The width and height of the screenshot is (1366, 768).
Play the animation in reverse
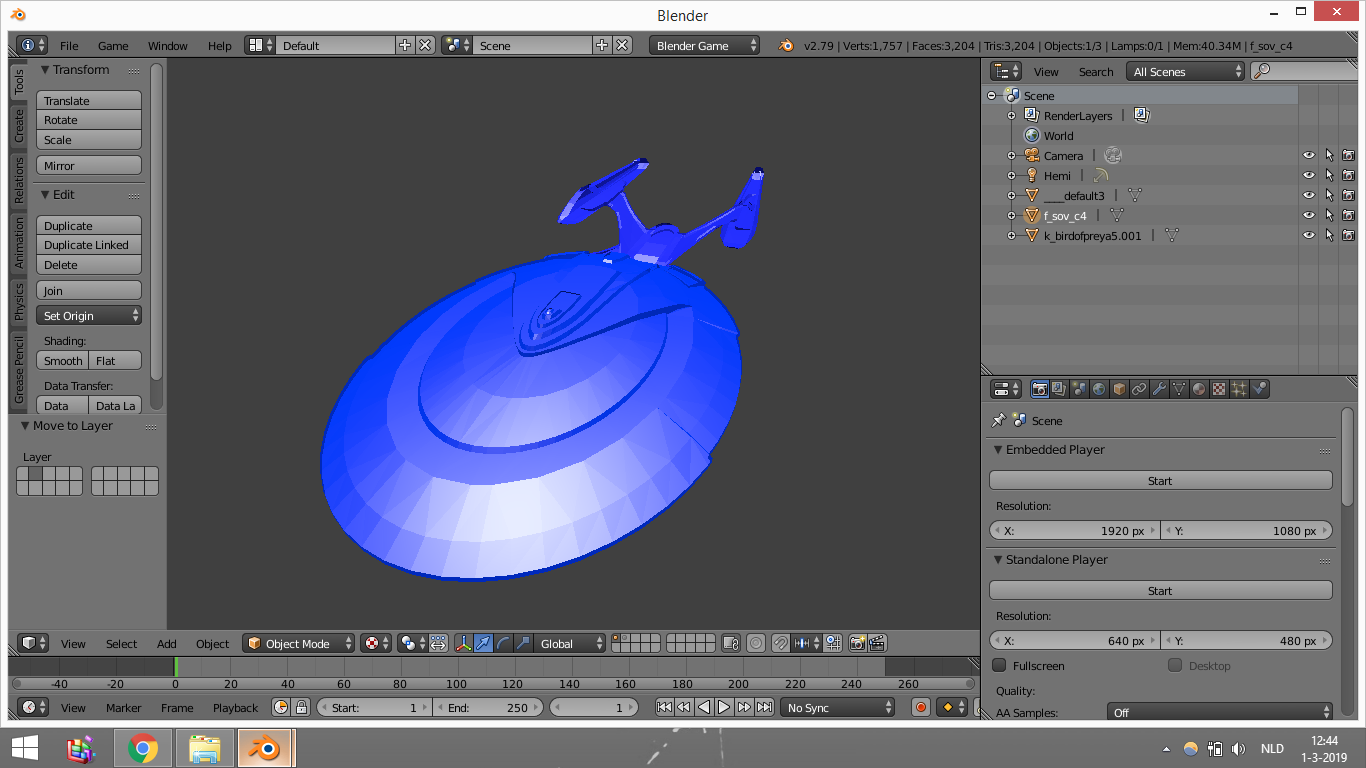pyautogui.click(x=704, y=707)
